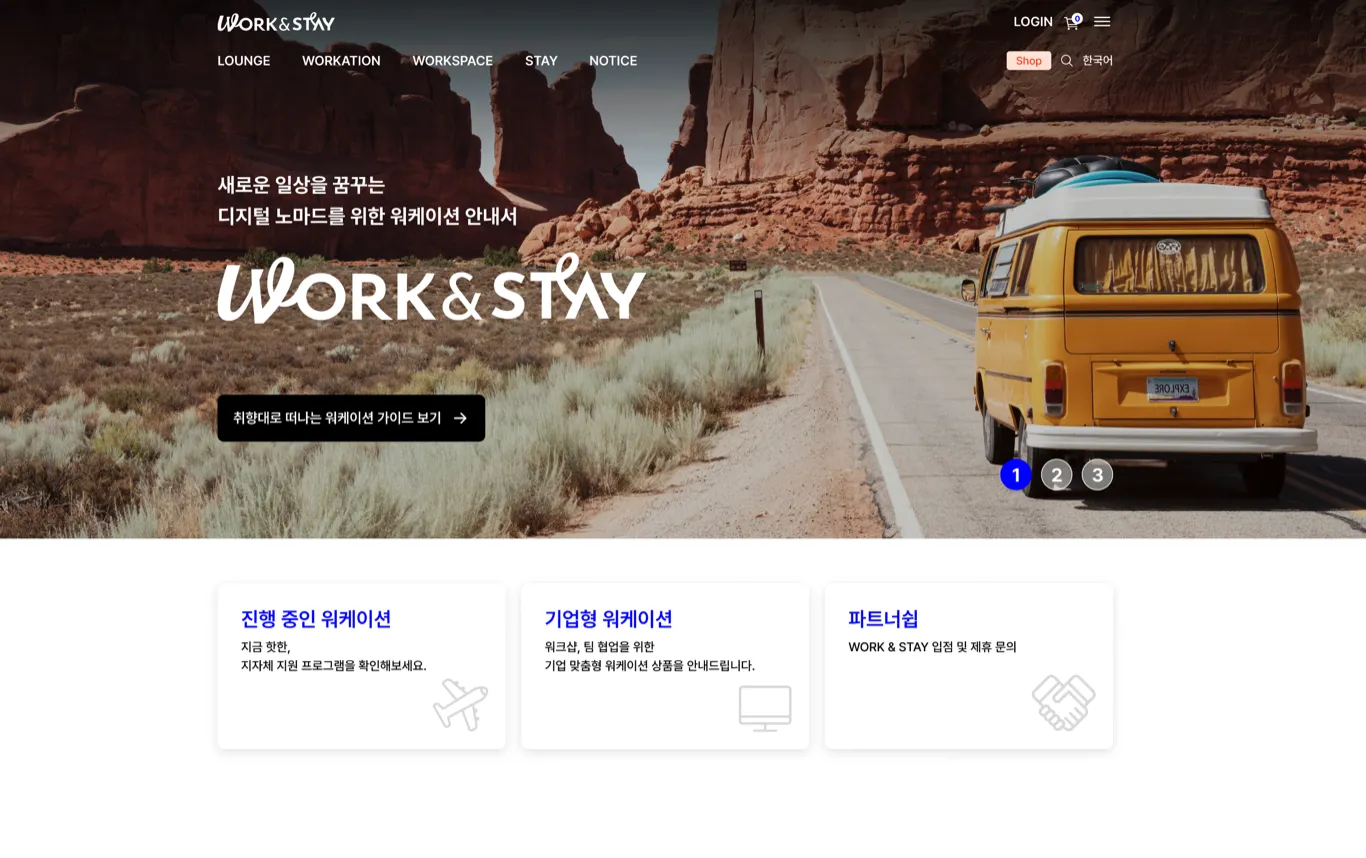Image resolution: width=1366 pixels, height=858 pixels.
Task: Select slide 1 indicator
Action: [1016, 475]
